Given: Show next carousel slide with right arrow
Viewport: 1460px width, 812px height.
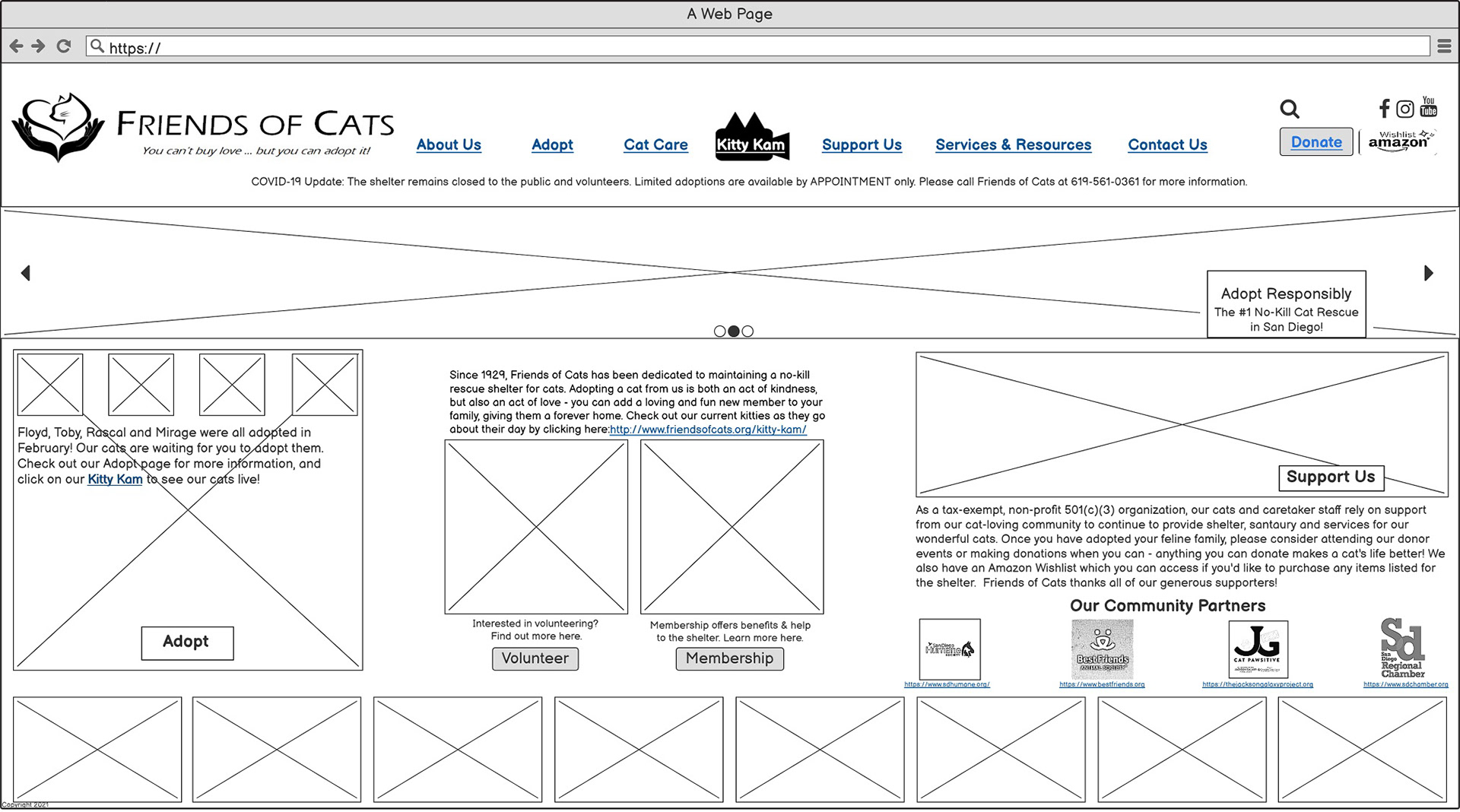Looking at the screenshot, I should point(1428,273).
